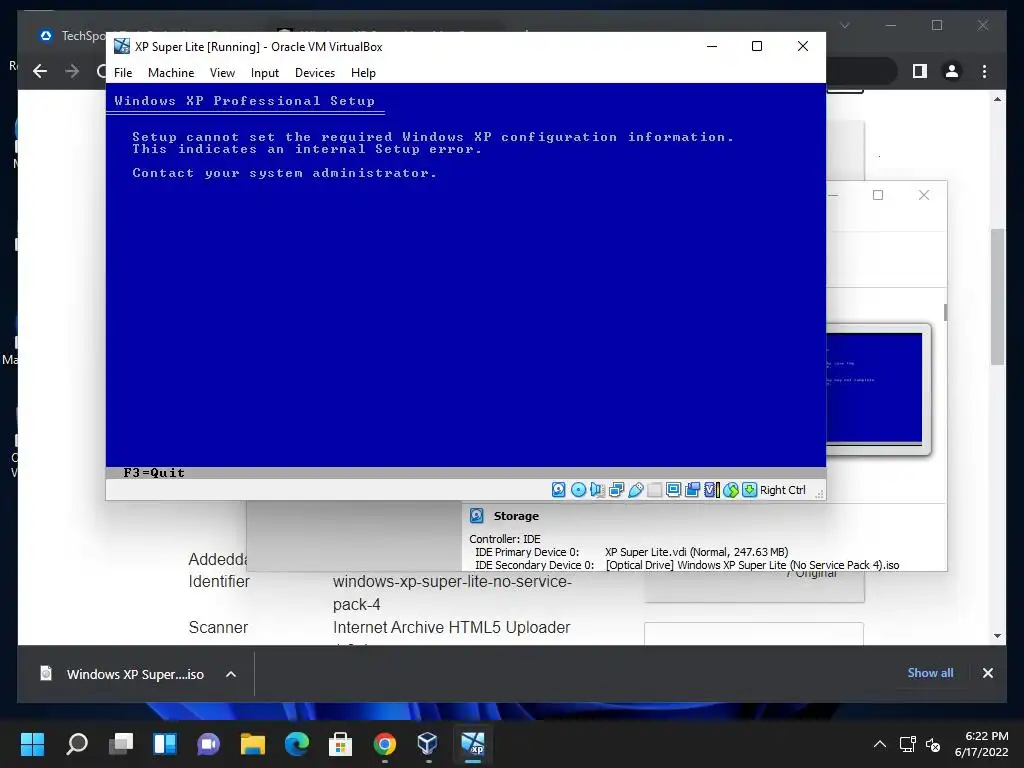Open the muted volume tray icon

click(x=933, y=744)
